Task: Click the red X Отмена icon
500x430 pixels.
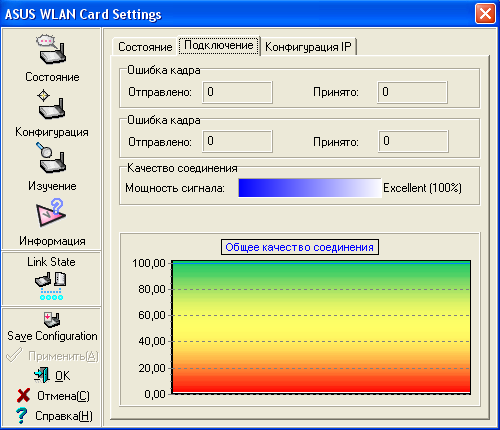Action: [23, 396]
